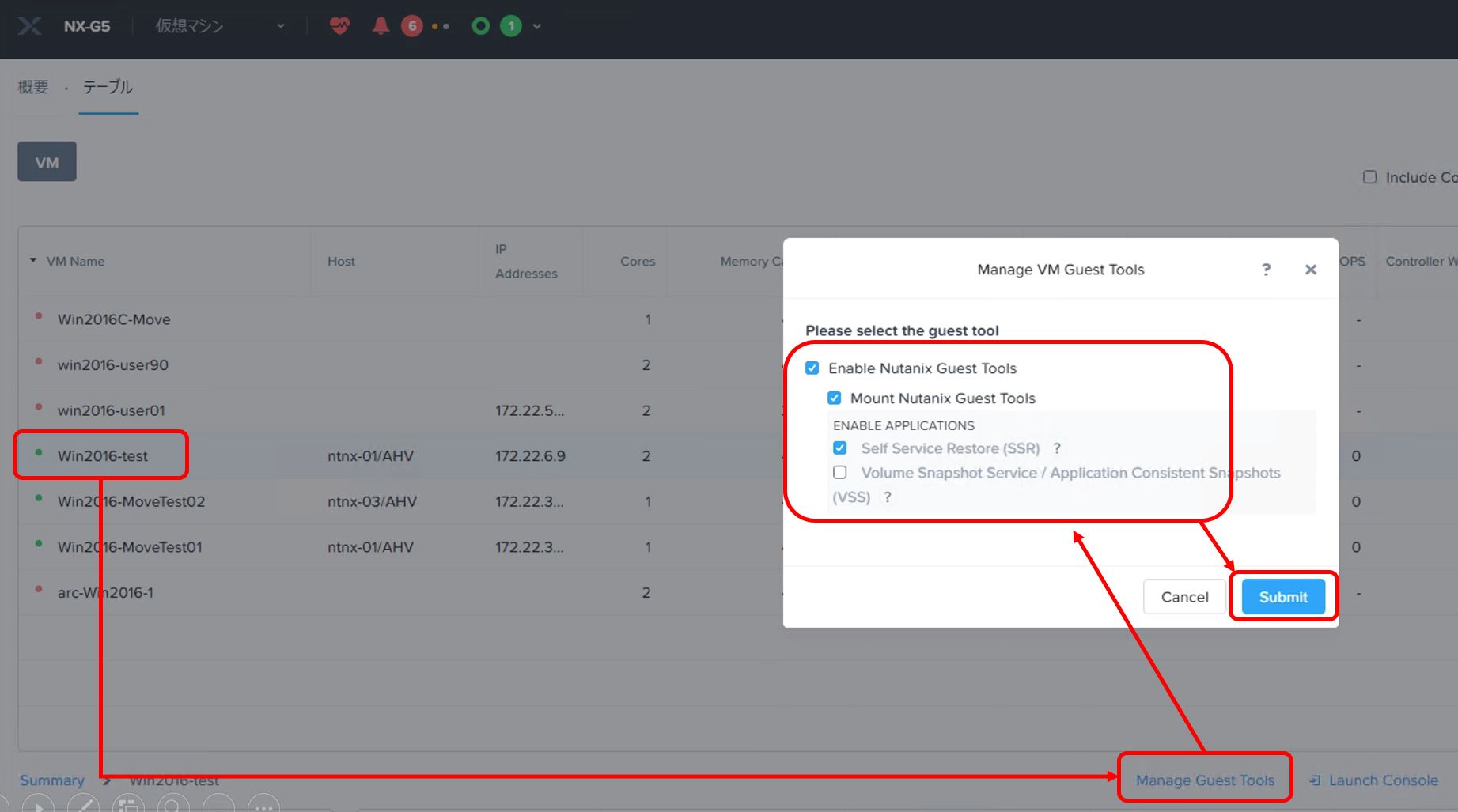Click the Cancel button
1458x812 pixels.
click(x=1184, y=597)
